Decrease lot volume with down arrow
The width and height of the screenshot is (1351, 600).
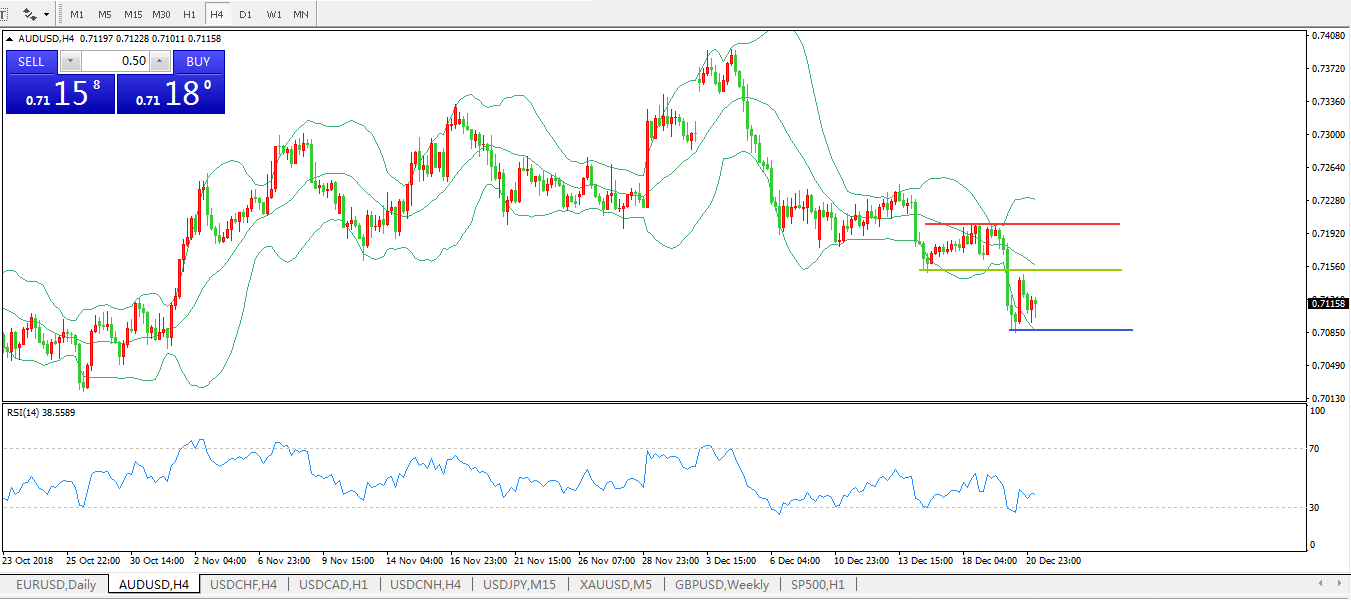[70, 61]
